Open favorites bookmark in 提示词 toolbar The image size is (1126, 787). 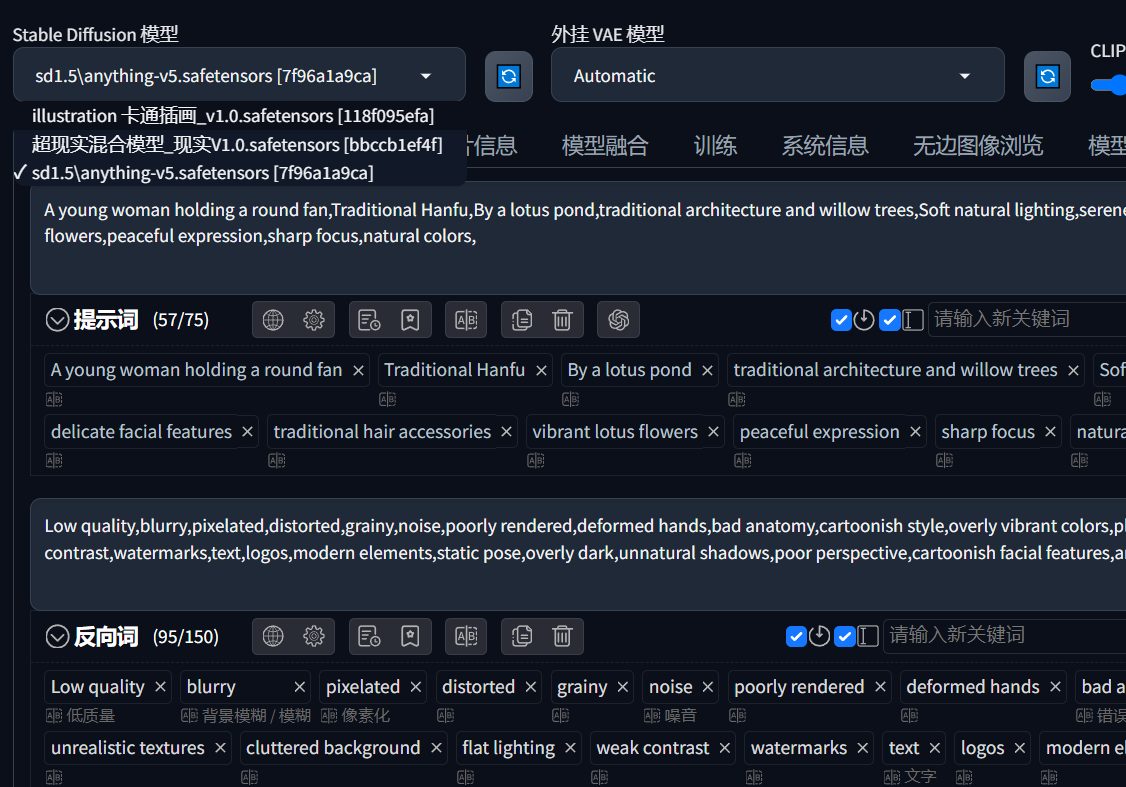point(410,320)
